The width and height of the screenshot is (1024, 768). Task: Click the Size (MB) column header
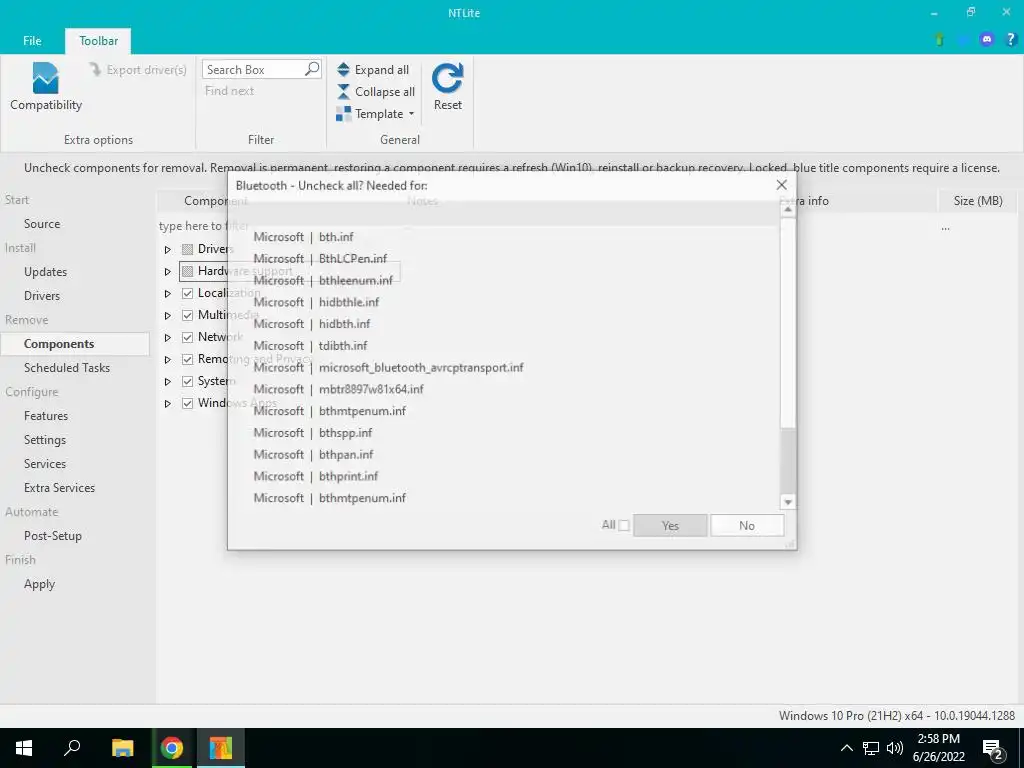pyautogui.click(x=978, y=200)
